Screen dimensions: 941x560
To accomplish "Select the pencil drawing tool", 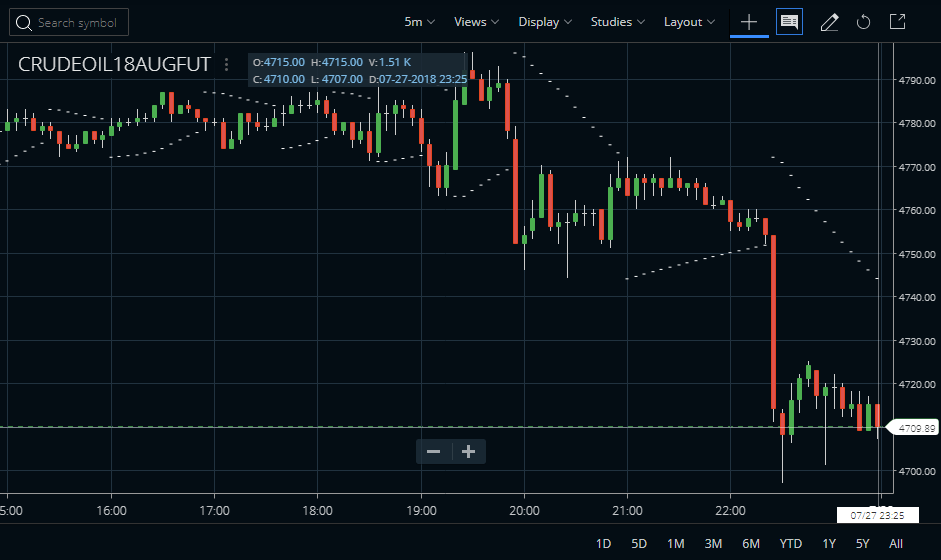I will [829, 22].
